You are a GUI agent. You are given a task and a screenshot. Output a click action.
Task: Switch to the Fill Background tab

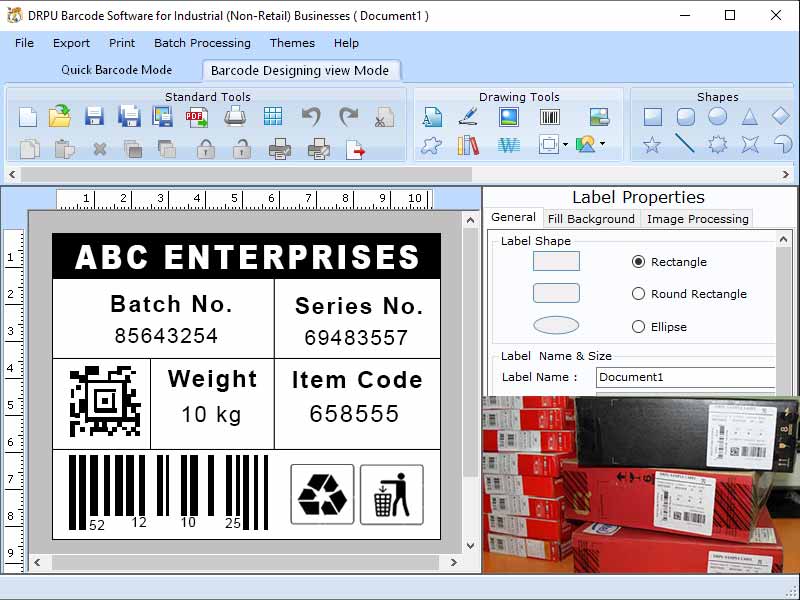591,218
